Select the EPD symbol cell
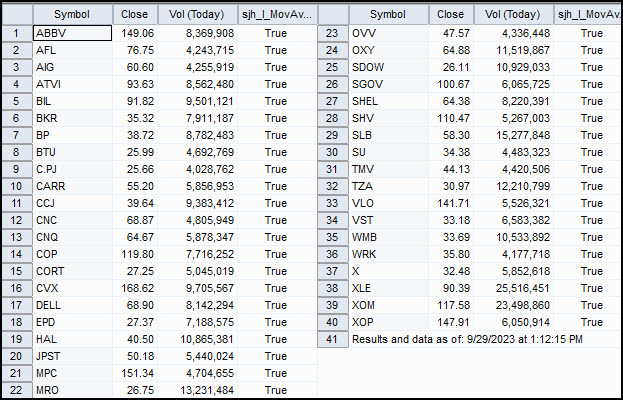The height and width of the screenshot is (400, 623). coord(73,323)
